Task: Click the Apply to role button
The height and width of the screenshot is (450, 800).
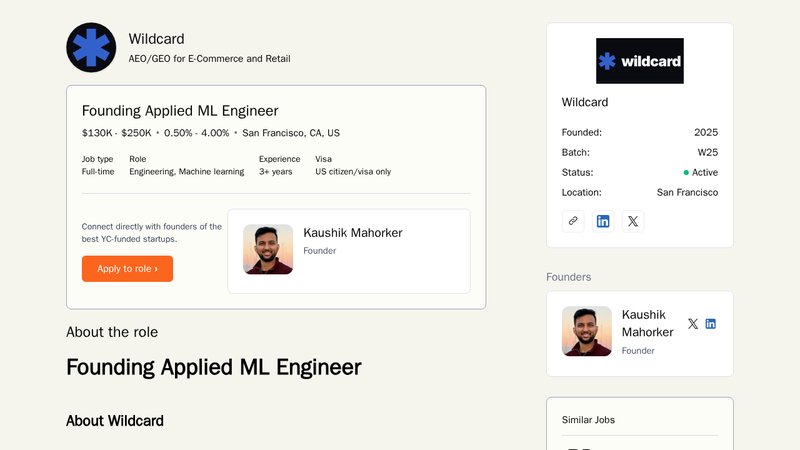Action: (x=128, y=268)
